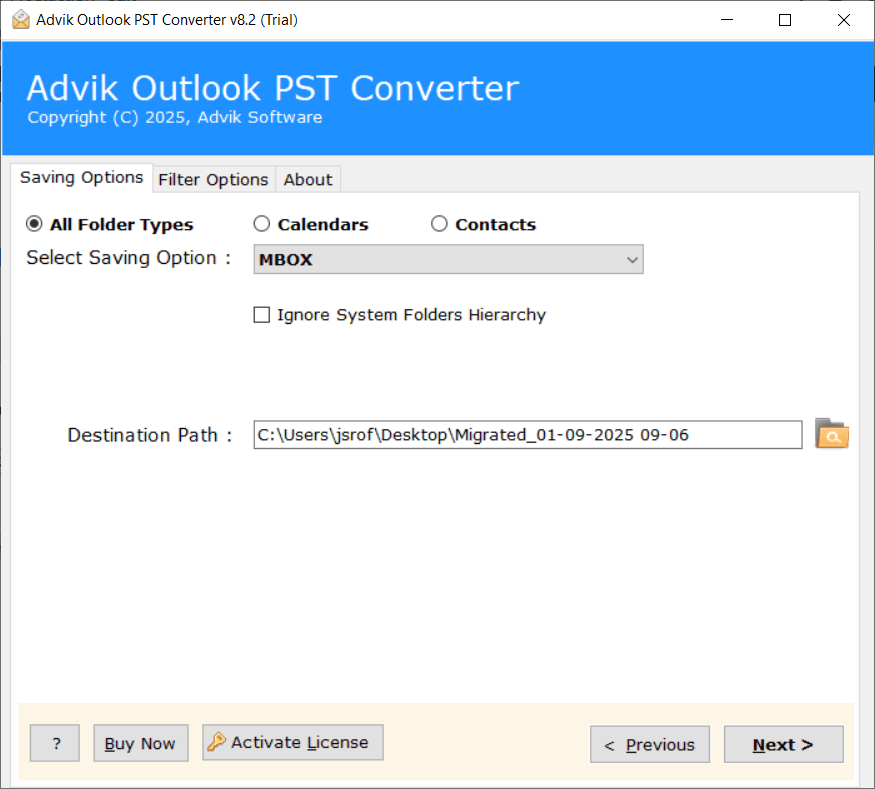Viewport: 875px width, 789px height.
Task: Click the Activate License button
Action: pyautogui.click(x=293, y=742)
